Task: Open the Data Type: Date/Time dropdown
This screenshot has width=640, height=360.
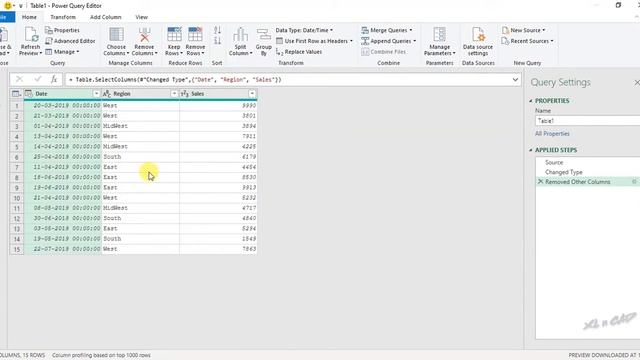Action: pos(304,30)
